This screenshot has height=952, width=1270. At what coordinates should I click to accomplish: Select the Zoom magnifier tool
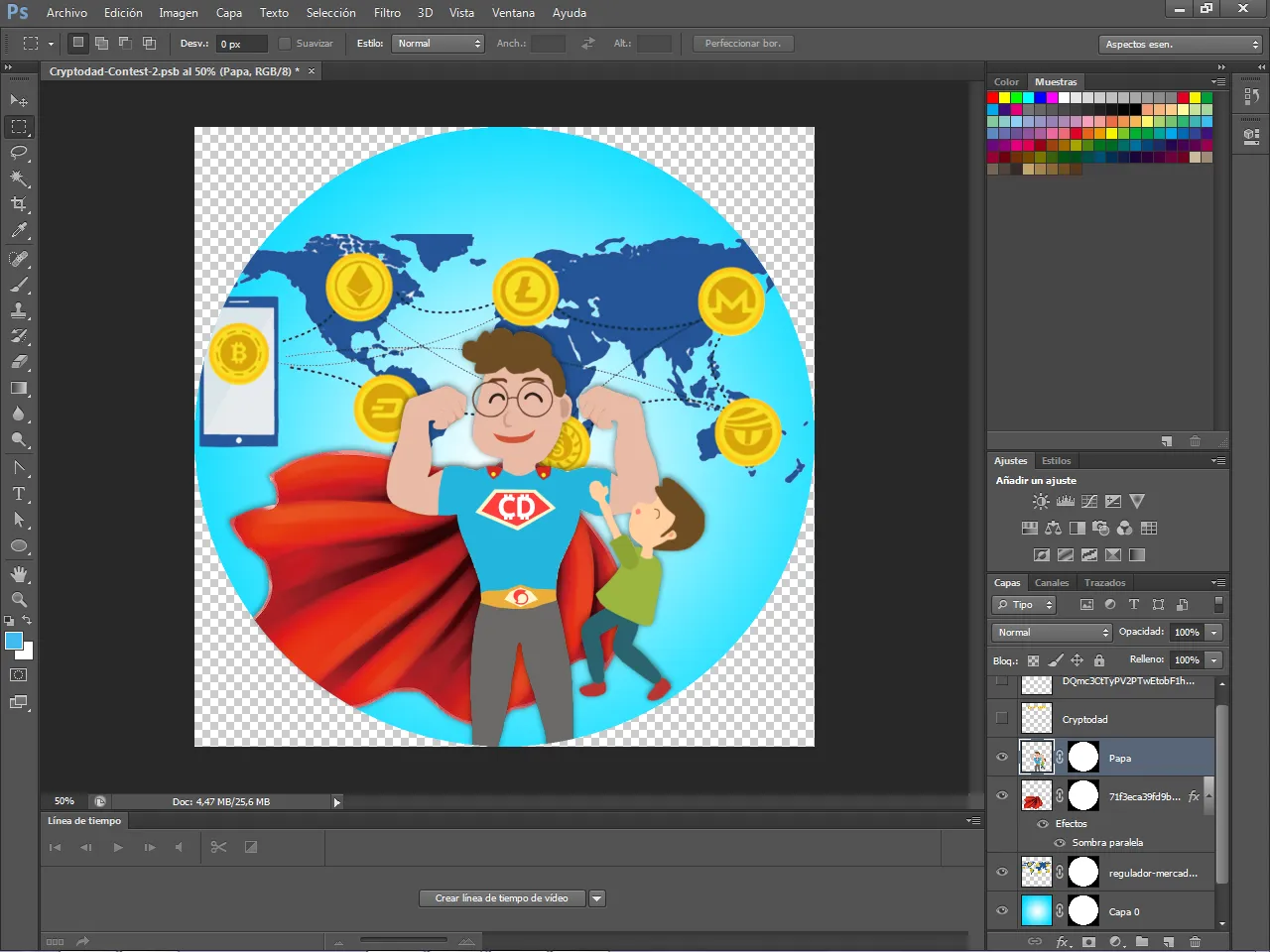click(x=19, y=600)
